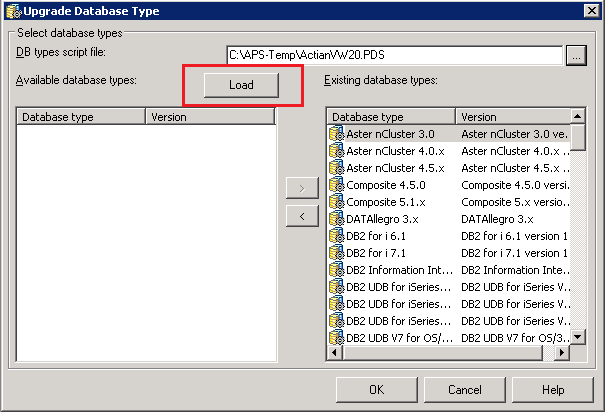Sort available list by Version header
Viewport: 606px width, 412px height.
tap(210, 117)
